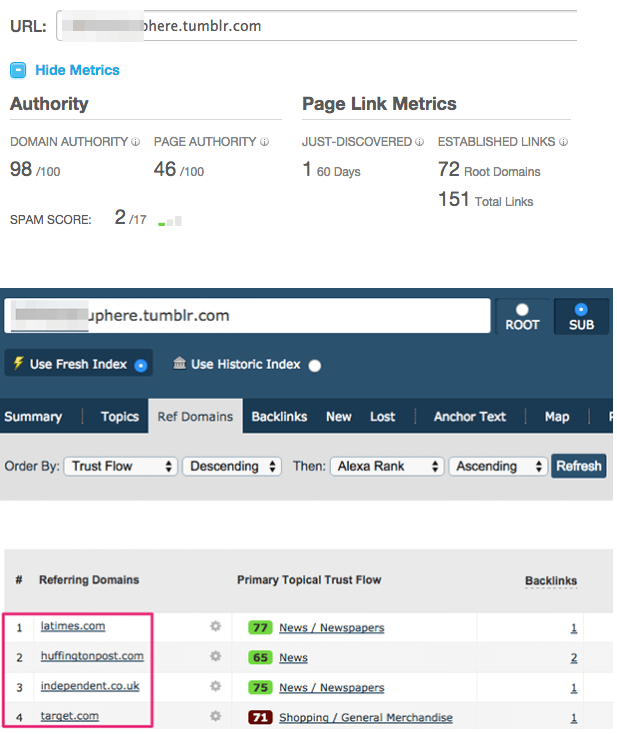Click the gear icon beside independent.co.uk
The width and height of the screenshot is (617, 734).
coord(214,687)
